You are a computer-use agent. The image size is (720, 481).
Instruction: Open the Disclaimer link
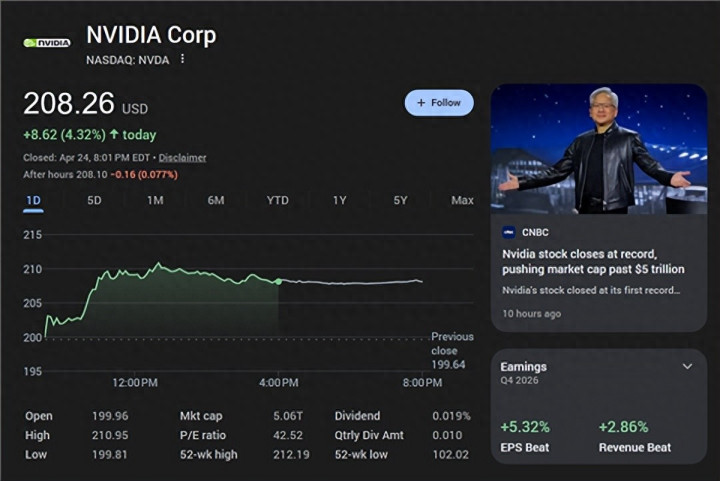point(182,158)
